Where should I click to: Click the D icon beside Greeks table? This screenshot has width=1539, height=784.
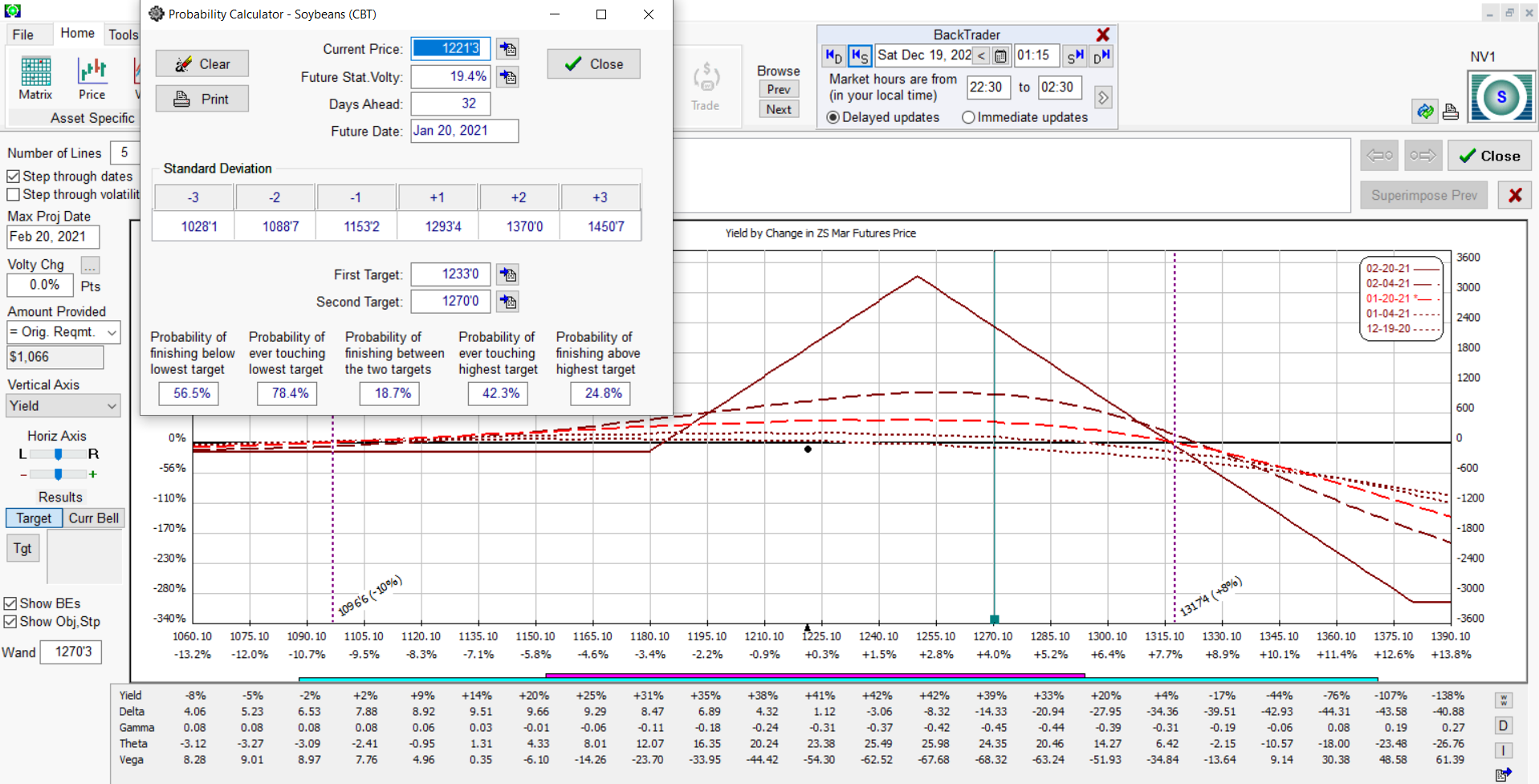pos(1504,725)
